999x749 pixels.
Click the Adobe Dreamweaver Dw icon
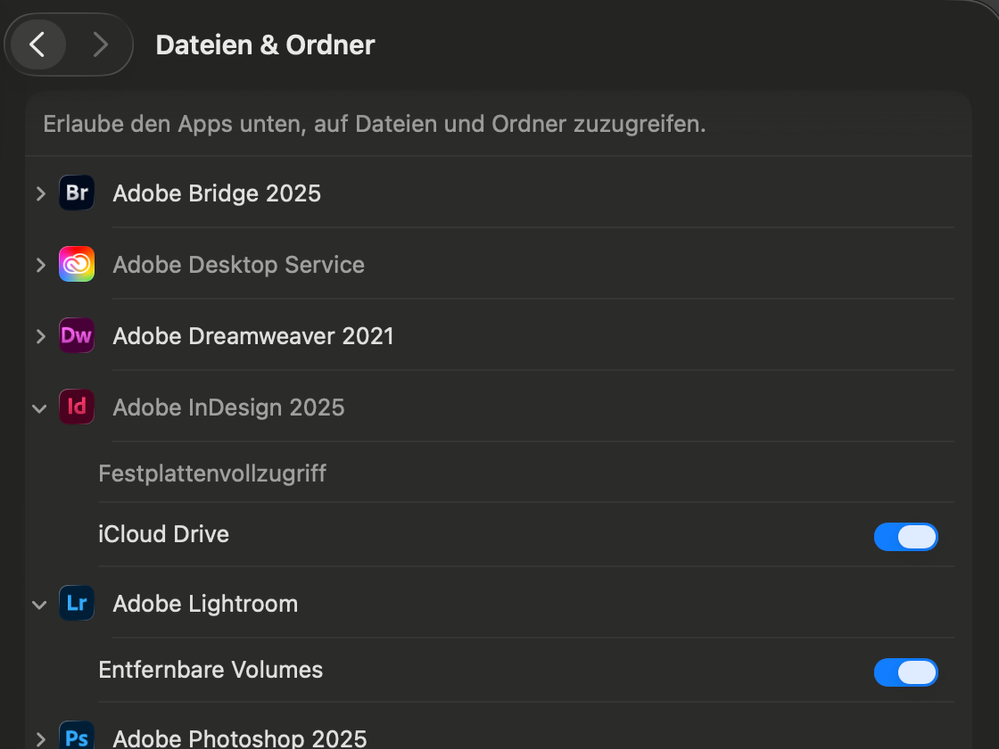[77, 336]
